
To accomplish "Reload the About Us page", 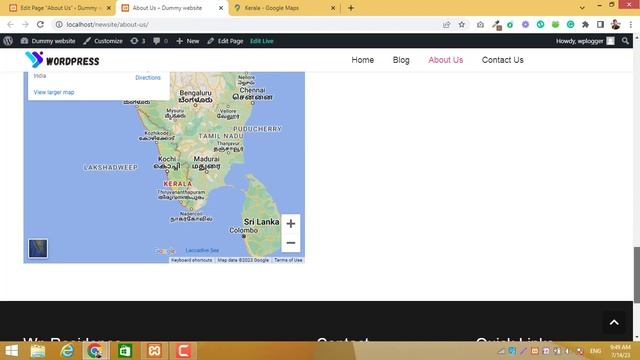I will [40, 24].
